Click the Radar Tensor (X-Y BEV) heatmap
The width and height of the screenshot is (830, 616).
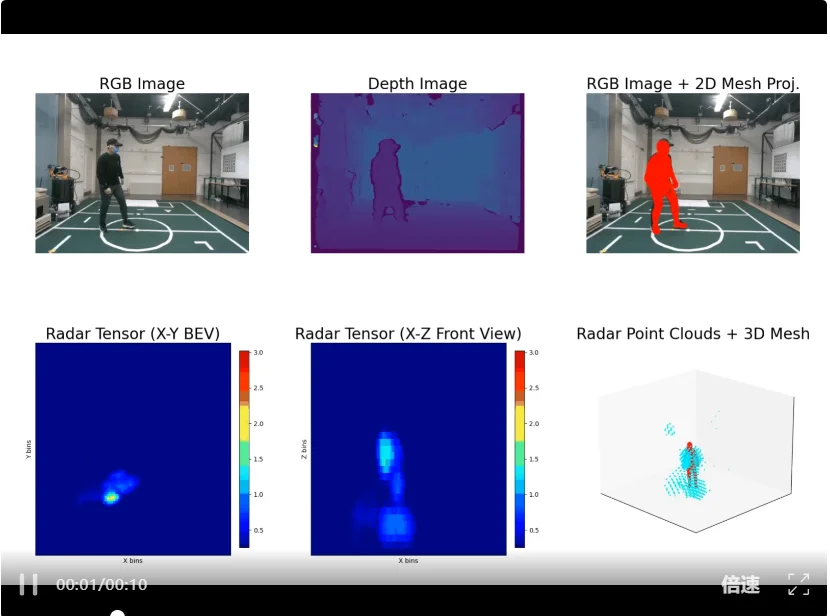coord(135,448)
